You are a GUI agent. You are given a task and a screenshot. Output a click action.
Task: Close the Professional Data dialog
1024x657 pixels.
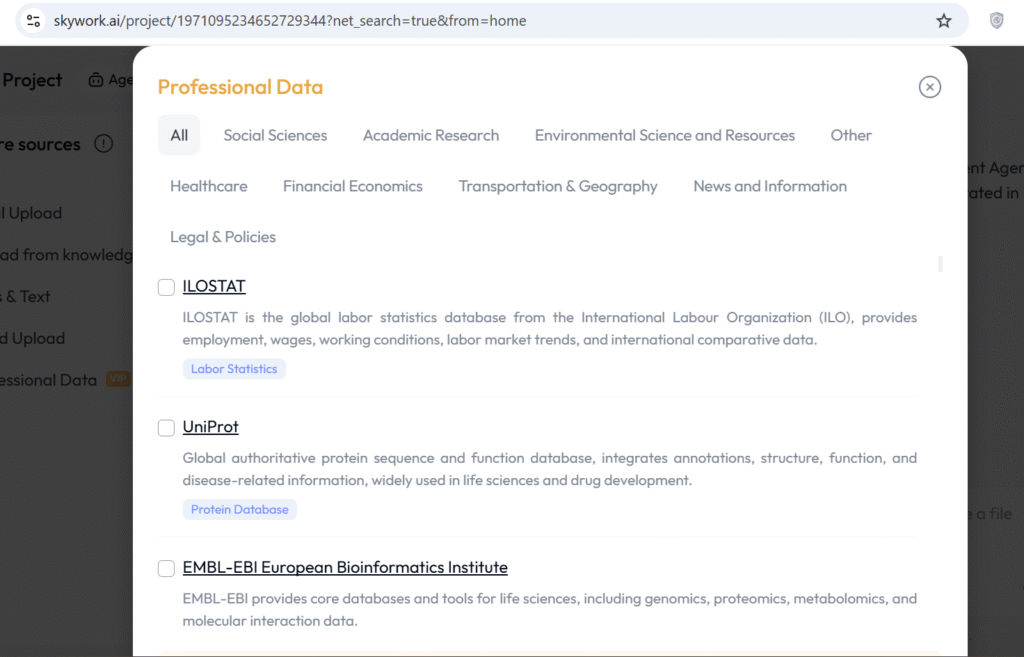coord(929,87)
